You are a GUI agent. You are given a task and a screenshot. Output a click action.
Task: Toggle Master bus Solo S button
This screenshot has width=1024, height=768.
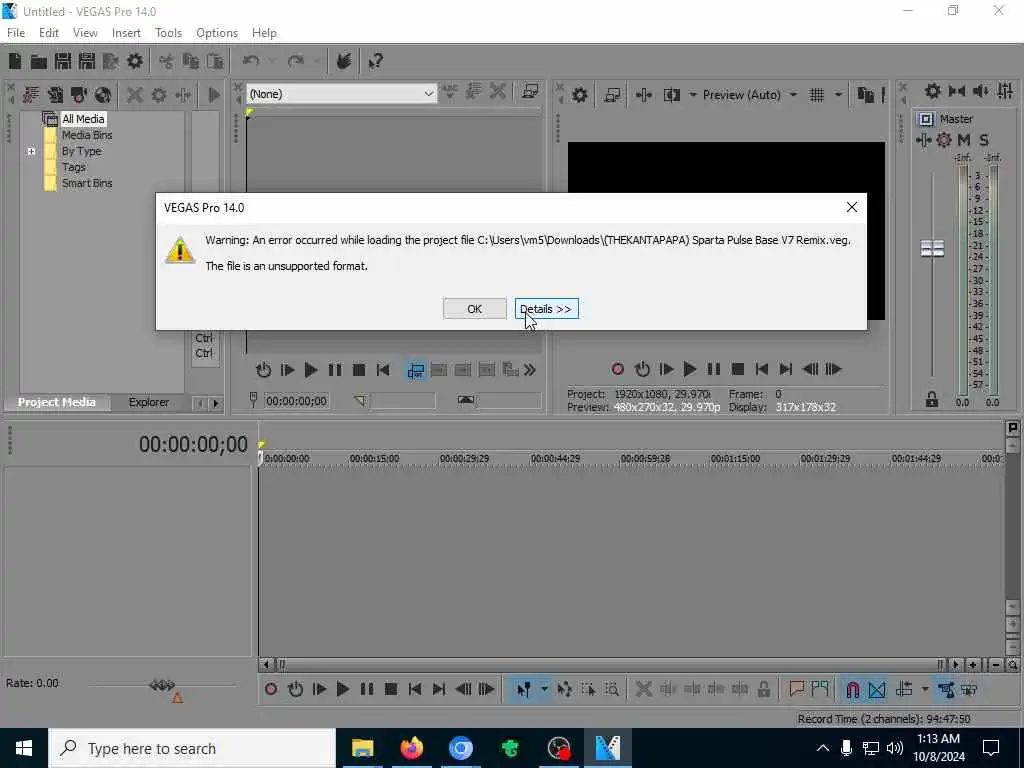click(984, 140)
